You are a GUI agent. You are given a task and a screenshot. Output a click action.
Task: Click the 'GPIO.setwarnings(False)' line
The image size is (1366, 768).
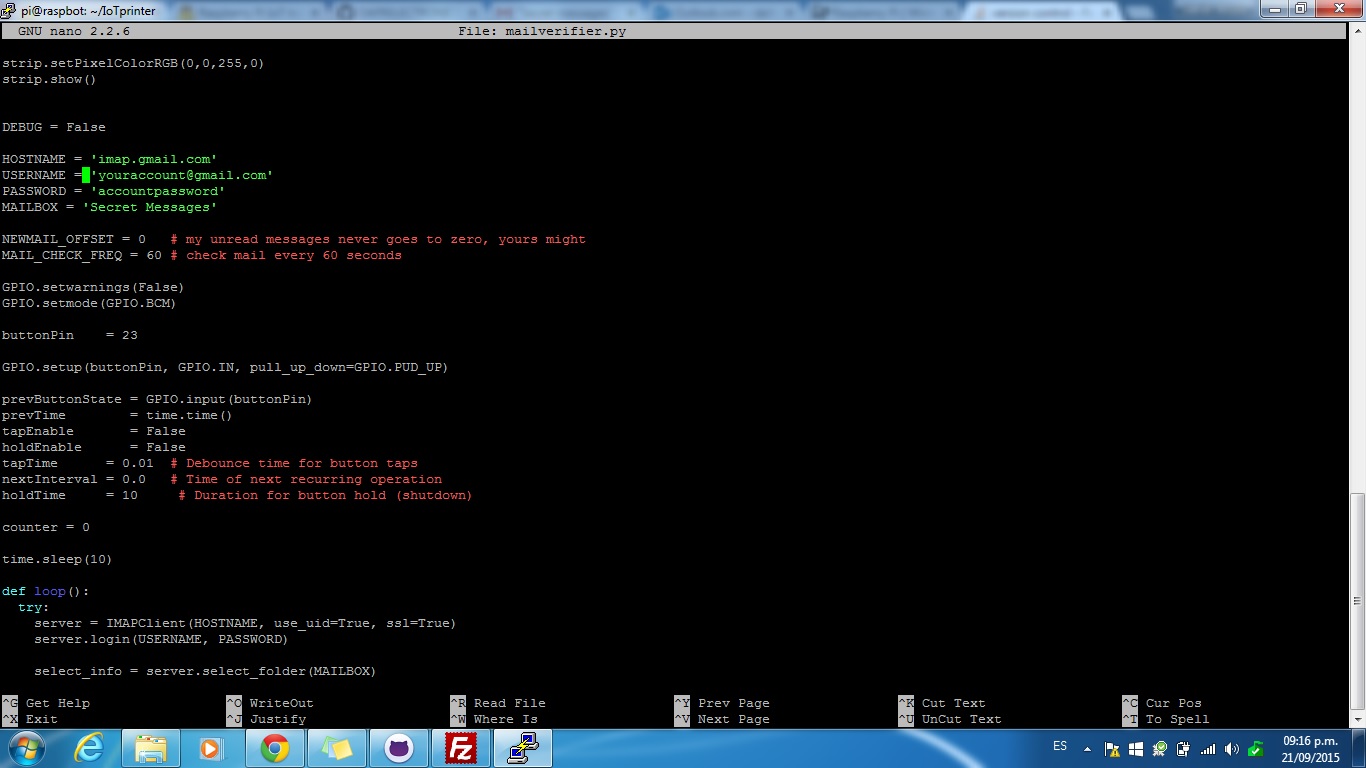tap(94, 287)
